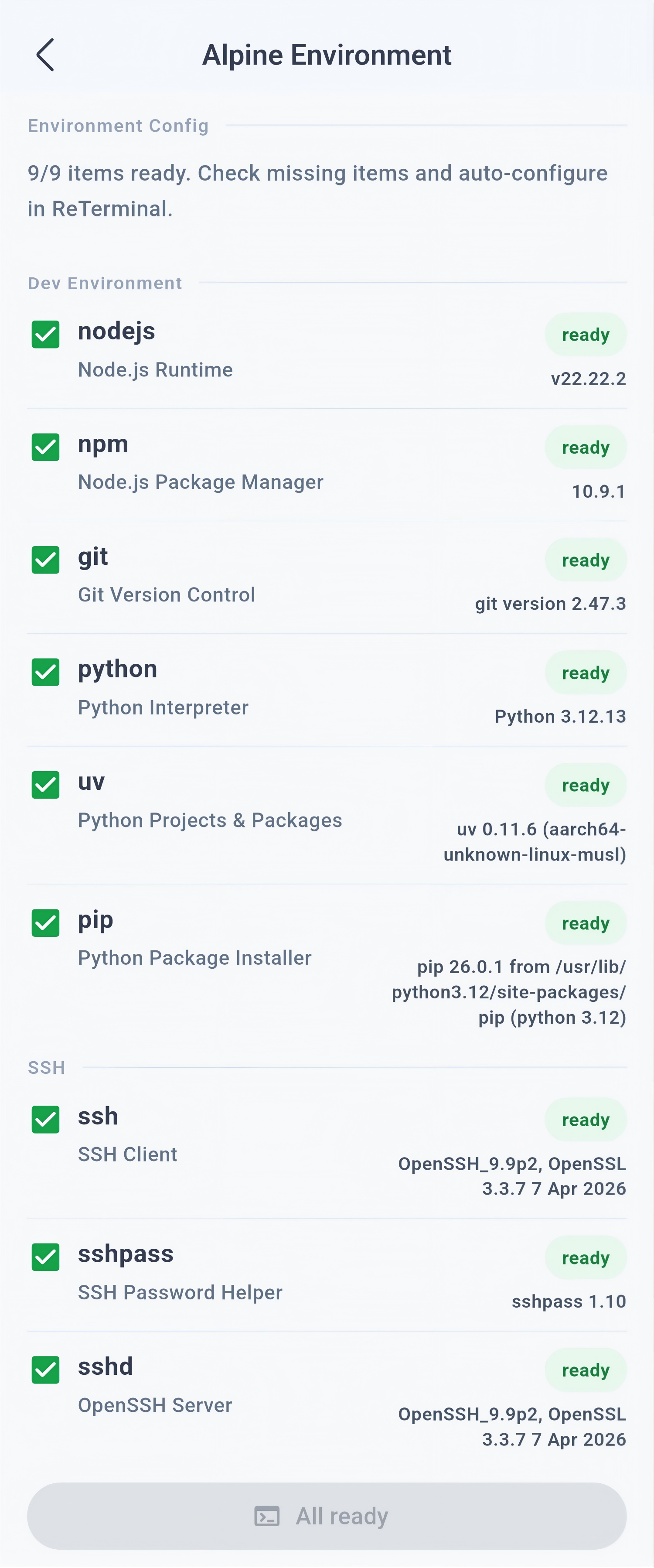Click the terminal icon in All ready button
Viewport: 654px width, 1568px height.
click(267, 1516)
